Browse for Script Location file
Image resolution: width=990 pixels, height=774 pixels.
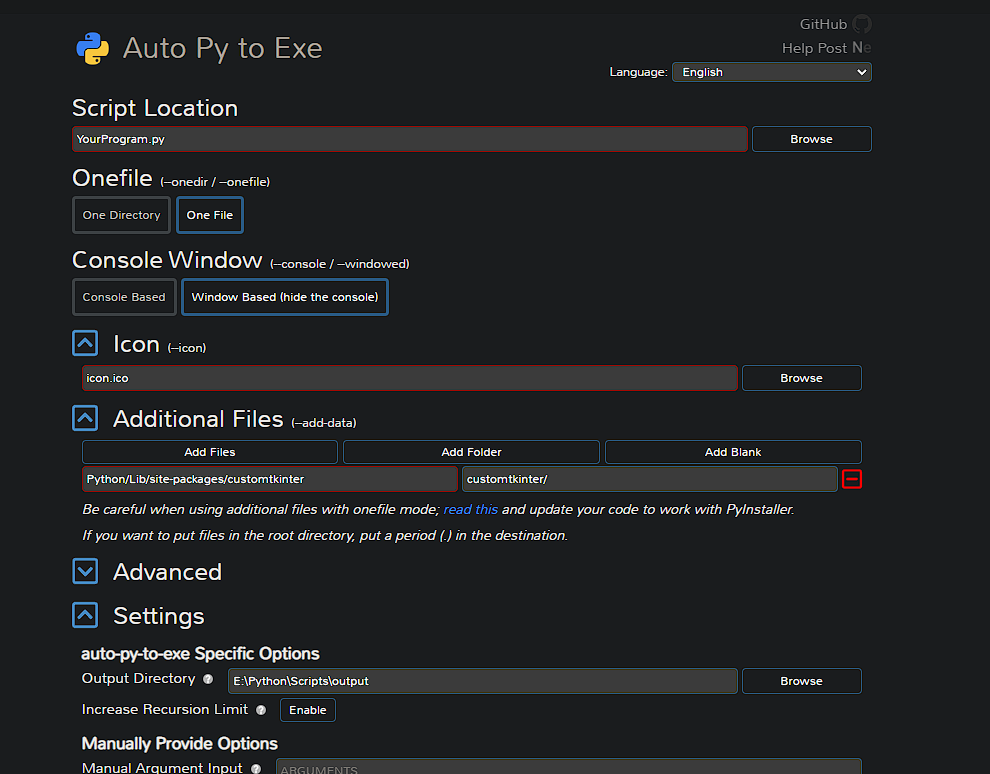[x=811, y=139]
